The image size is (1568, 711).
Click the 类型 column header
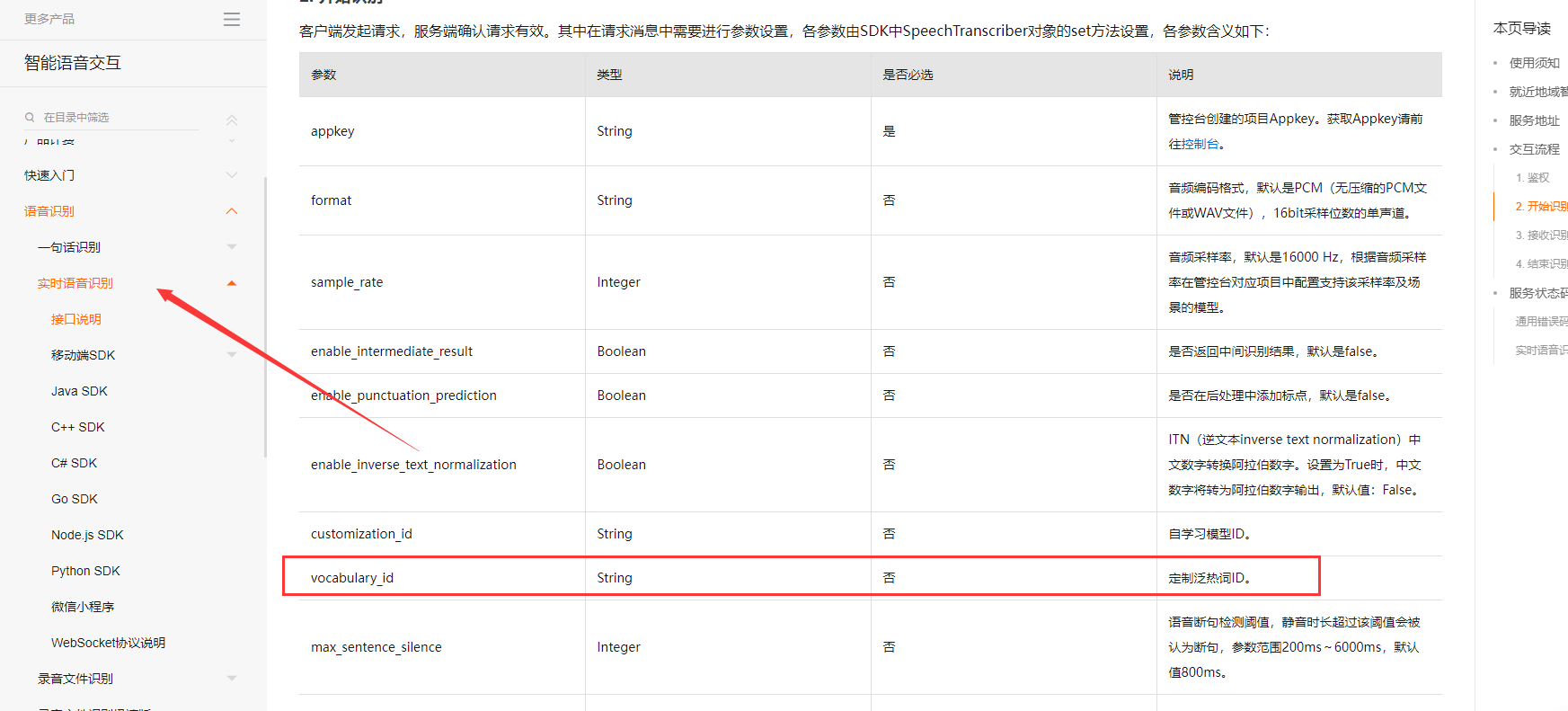(x=728, y=75)
